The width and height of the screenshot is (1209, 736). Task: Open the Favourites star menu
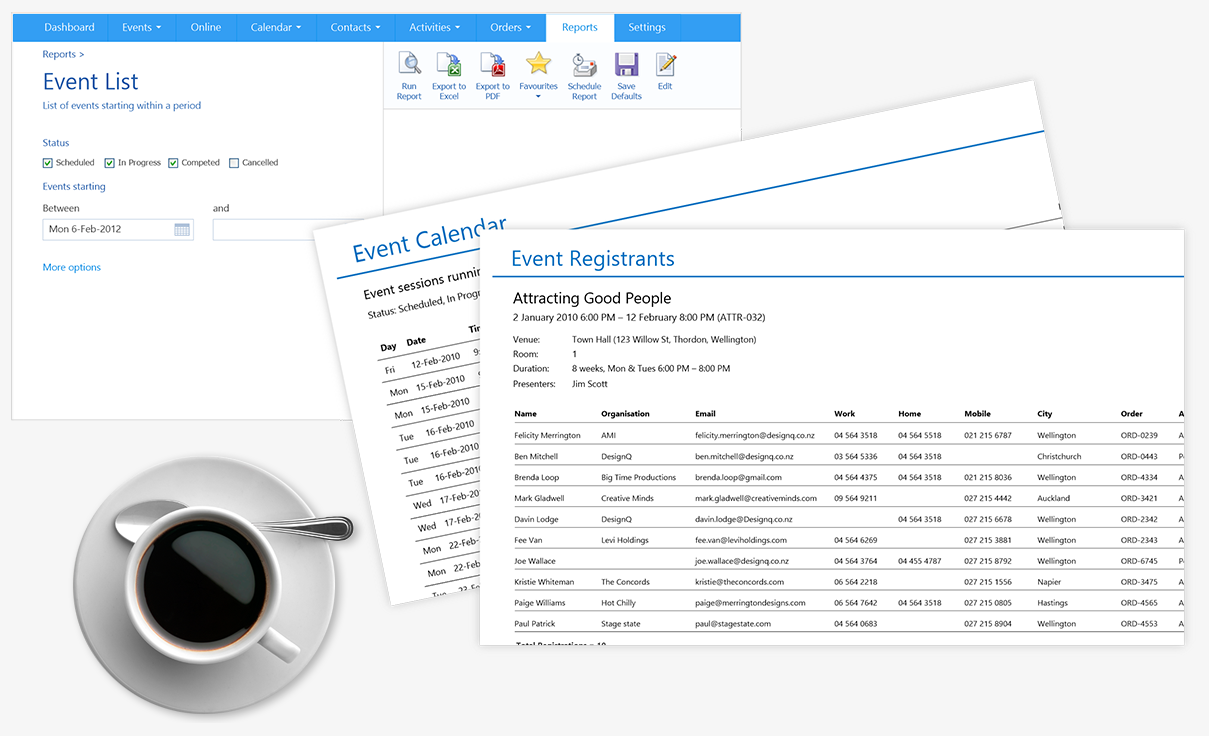click(x=538, y=66)
